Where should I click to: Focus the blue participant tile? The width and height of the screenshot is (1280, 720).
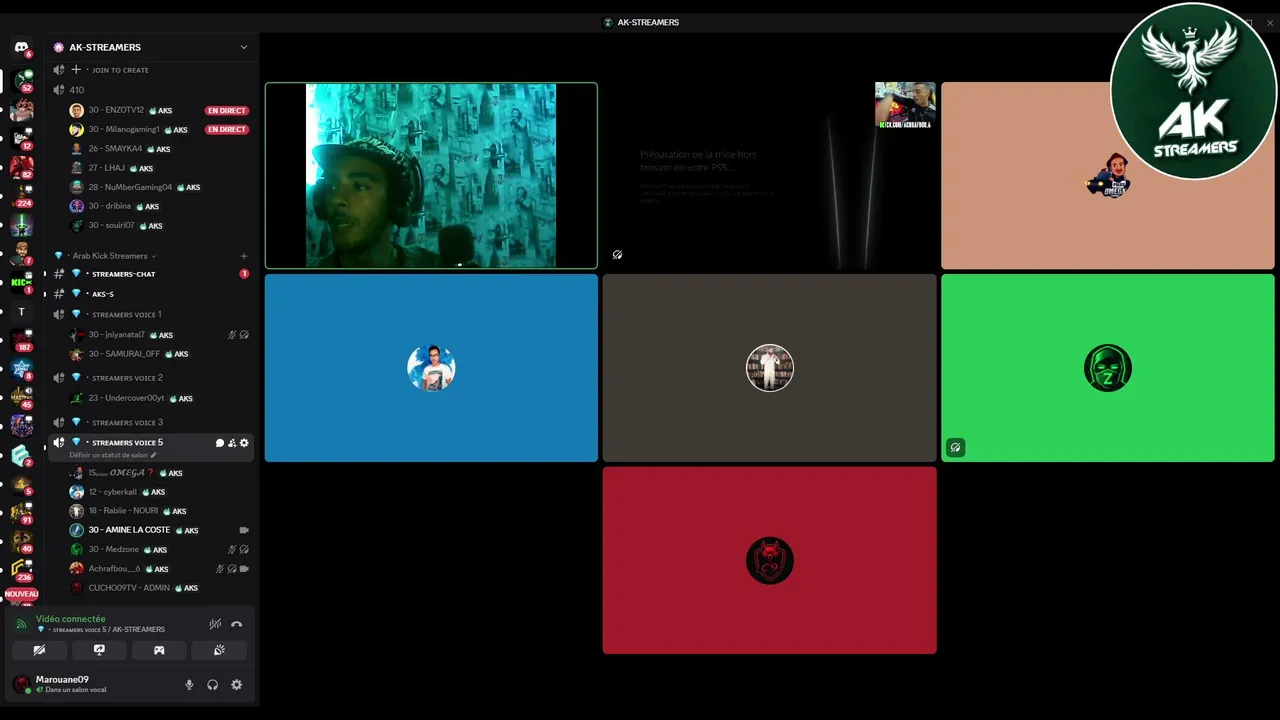tap(431, 368)
